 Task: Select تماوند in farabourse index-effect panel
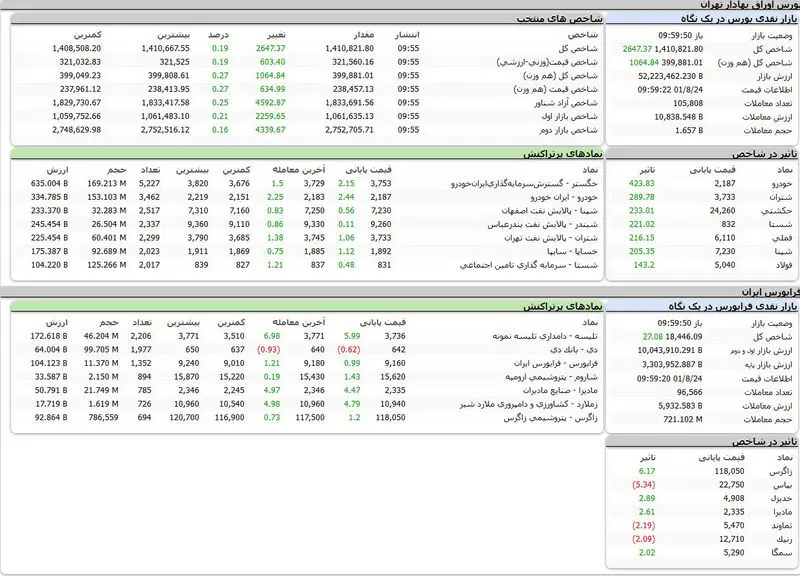pos(781,525)
